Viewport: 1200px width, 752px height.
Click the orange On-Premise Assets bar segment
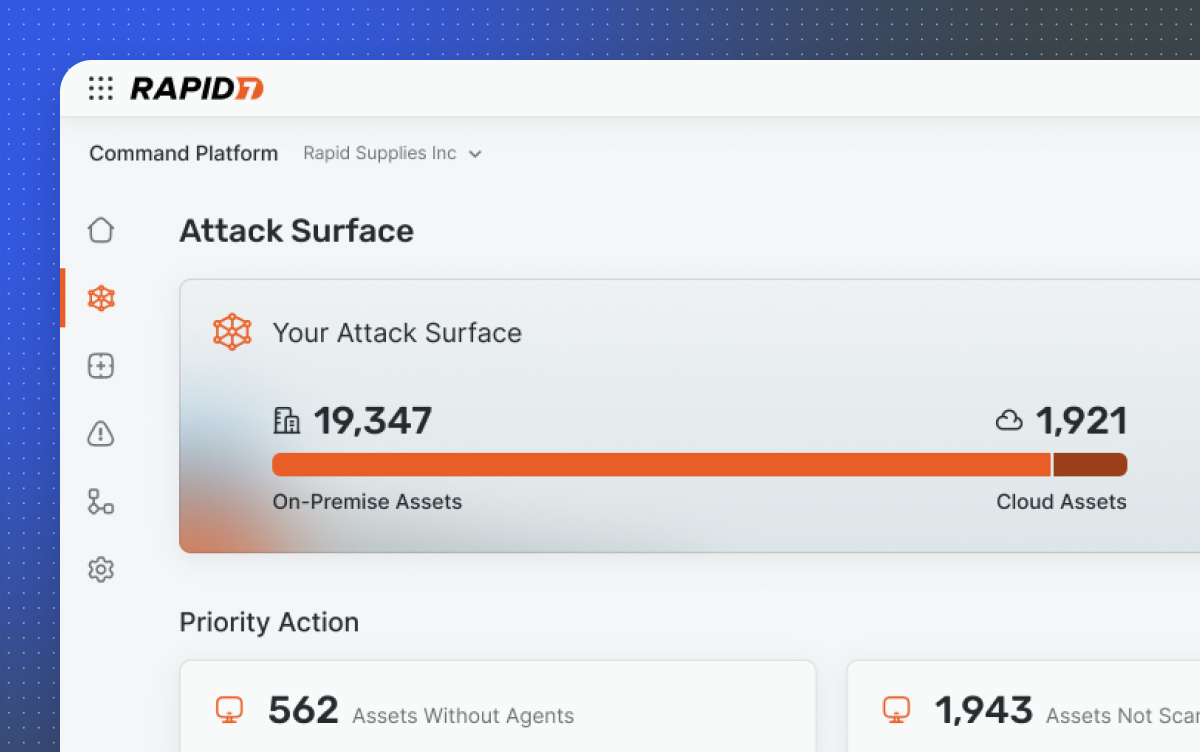[x=660, y=465]
